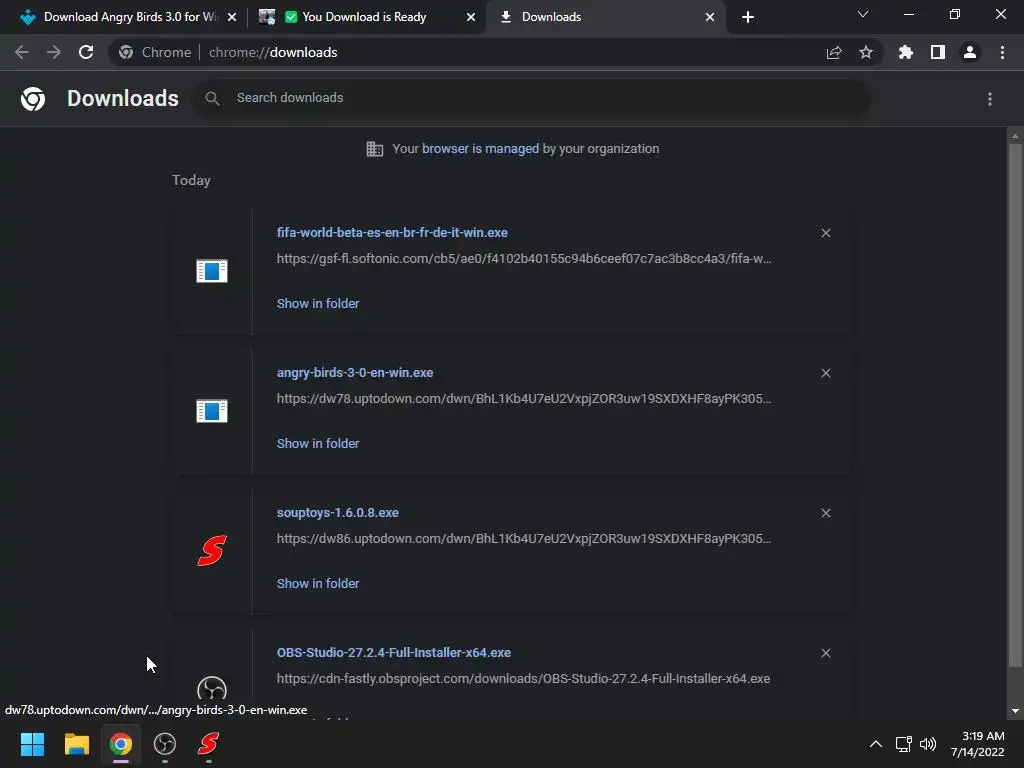Bookmark this page with the star icon
This screenshot has width=1024, height=768.
866,52
